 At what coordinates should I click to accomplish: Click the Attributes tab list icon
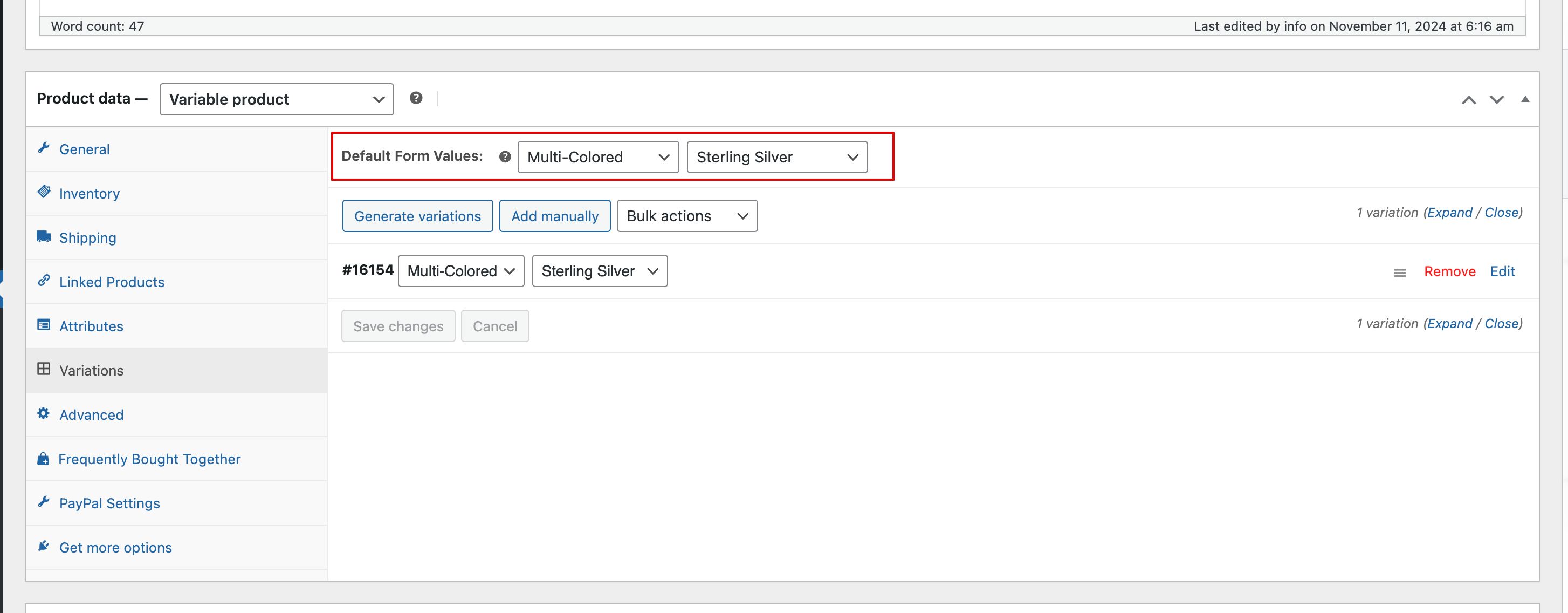[x=44, y=325]
